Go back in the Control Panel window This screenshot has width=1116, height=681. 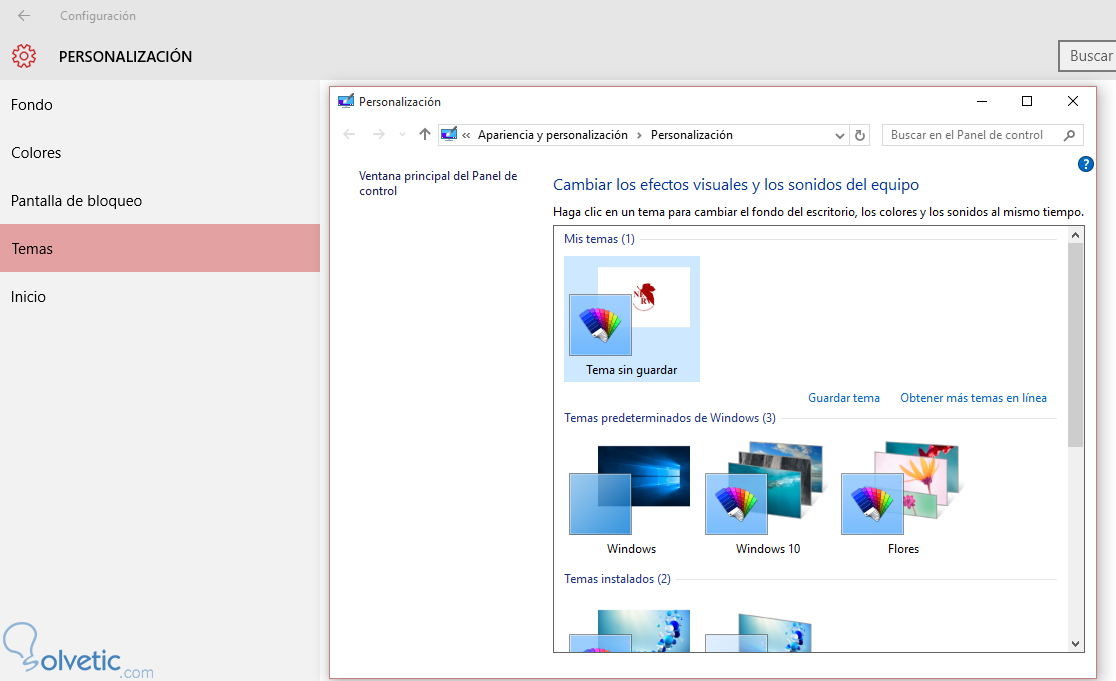point(349,134)
